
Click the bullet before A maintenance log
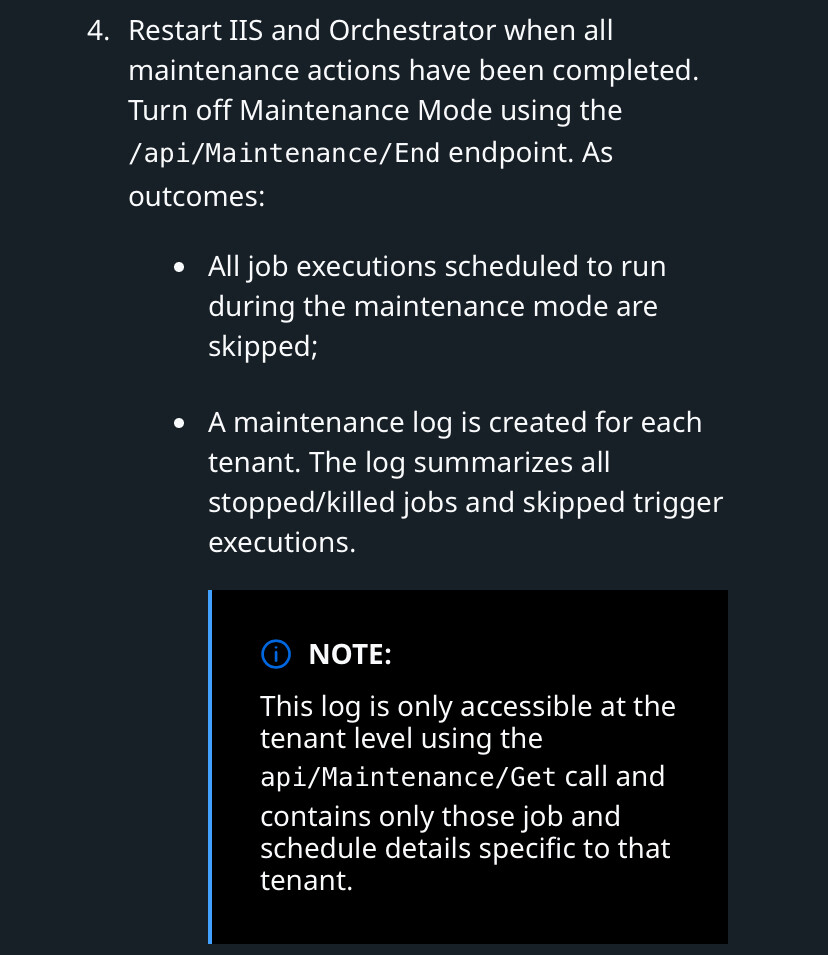coord(179,424)
